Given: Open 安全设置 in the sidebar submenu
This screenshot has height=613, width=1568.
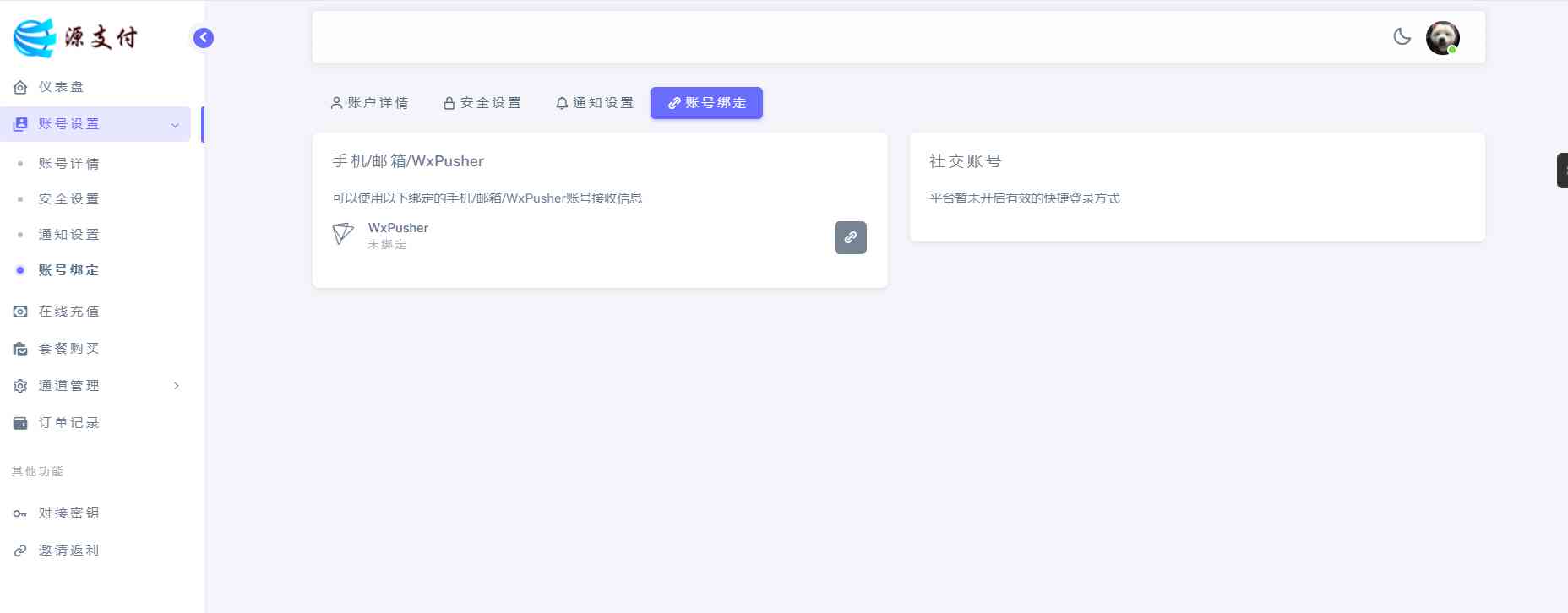Looking at the screenshot, I should [68, 199].
